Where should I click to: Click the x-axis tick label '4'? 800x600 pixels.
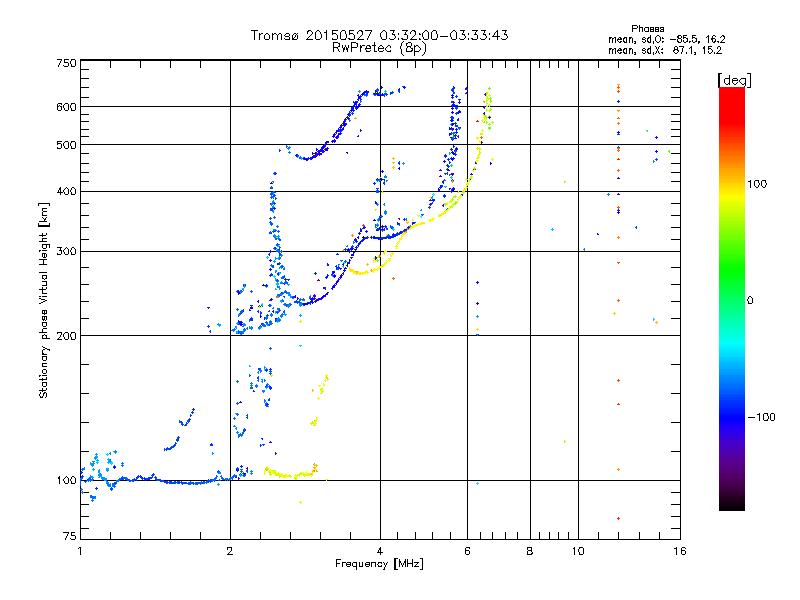pyautogui.click(x=380, y=551)
